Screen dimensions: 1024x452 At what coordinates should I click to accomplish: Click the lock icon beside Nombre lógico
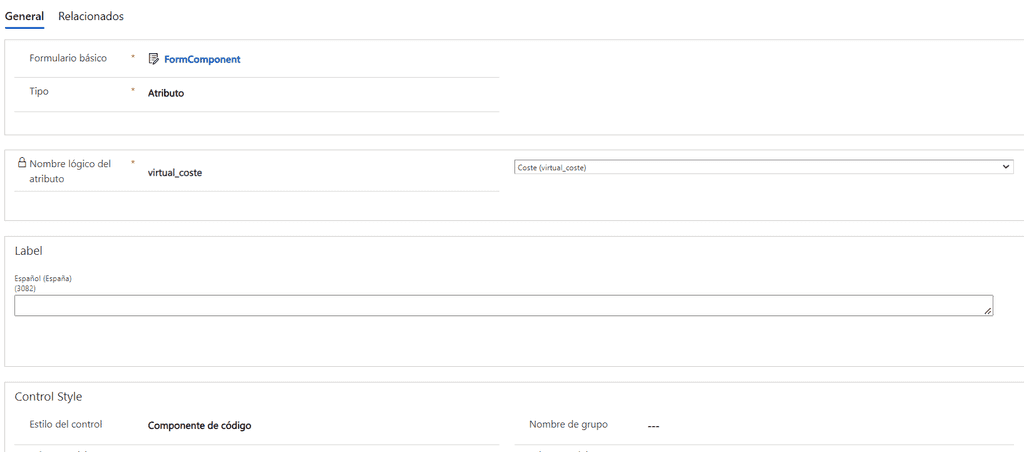(x=22, y=162)
